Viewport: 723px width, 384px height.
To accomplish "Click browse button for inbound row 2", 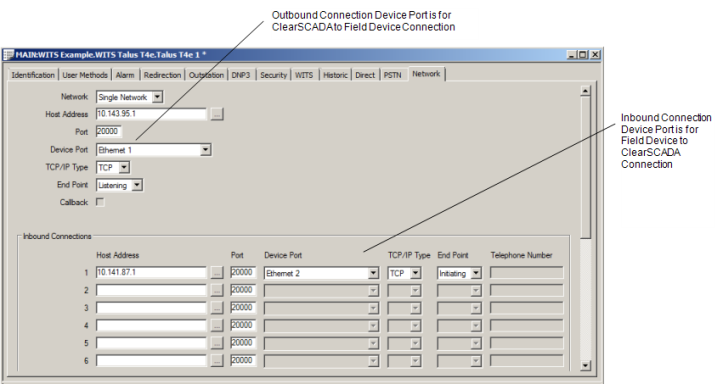I will pyautogui.click(x=217, y=290).
